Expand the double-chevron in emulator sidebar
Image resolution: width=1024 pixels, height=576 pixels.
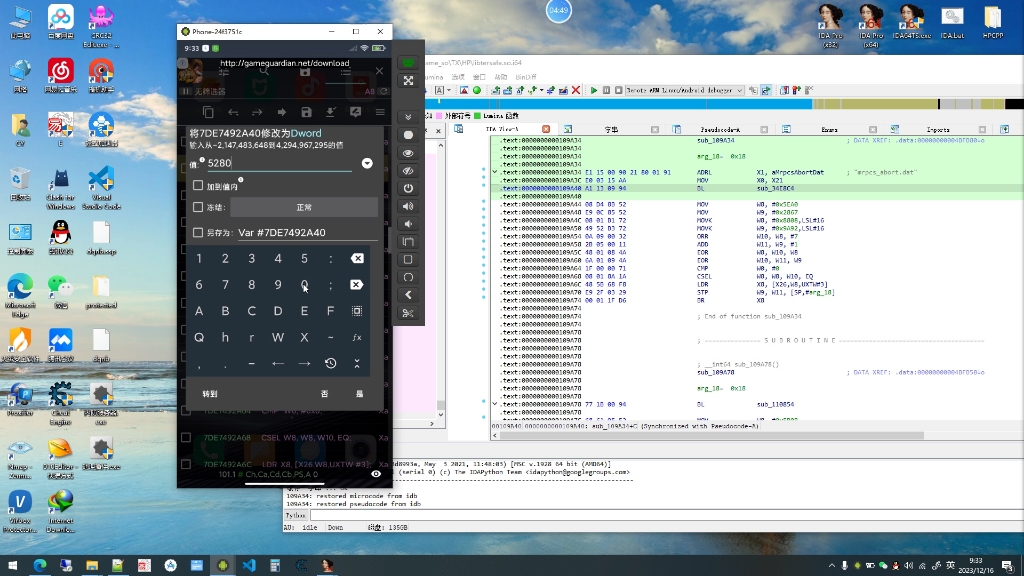[x=408, y=116]
